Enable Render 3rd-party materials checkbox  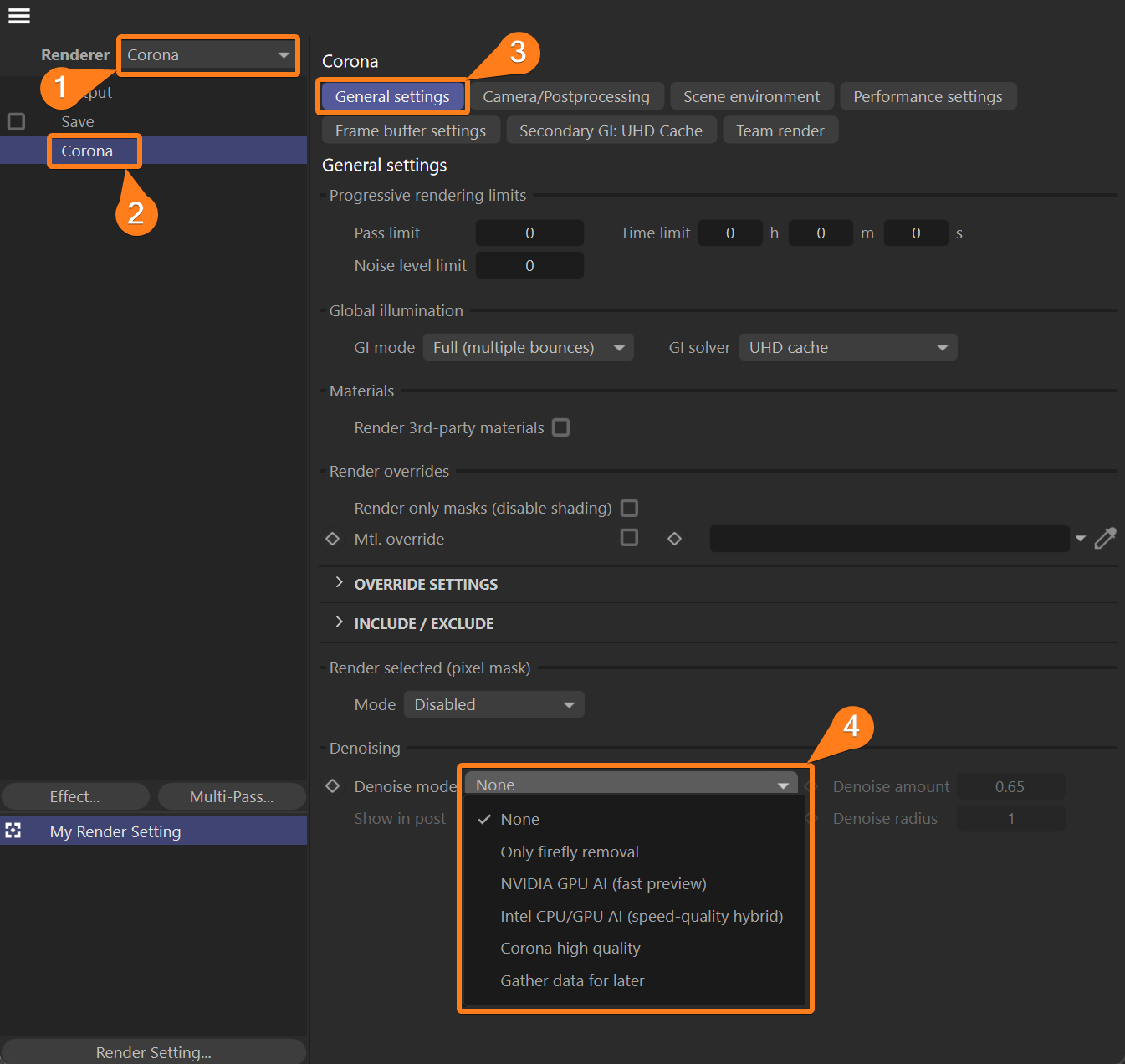(x=560, y=427)
